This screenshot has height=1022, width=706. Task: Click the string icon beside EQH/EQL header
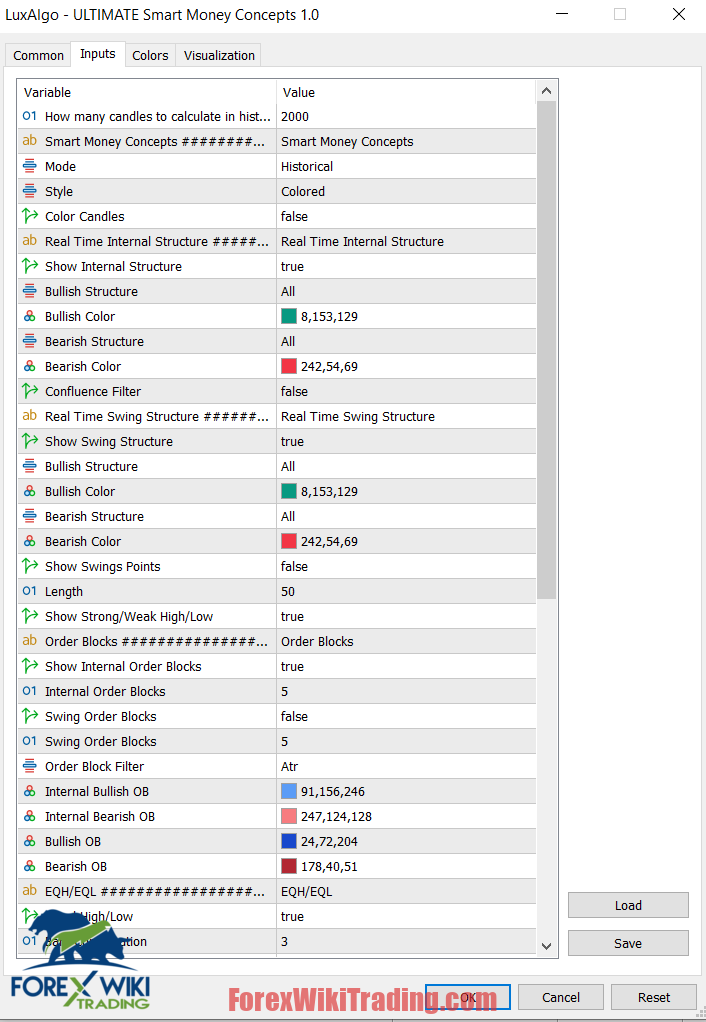pyautogui.click(x=29, y=891)
